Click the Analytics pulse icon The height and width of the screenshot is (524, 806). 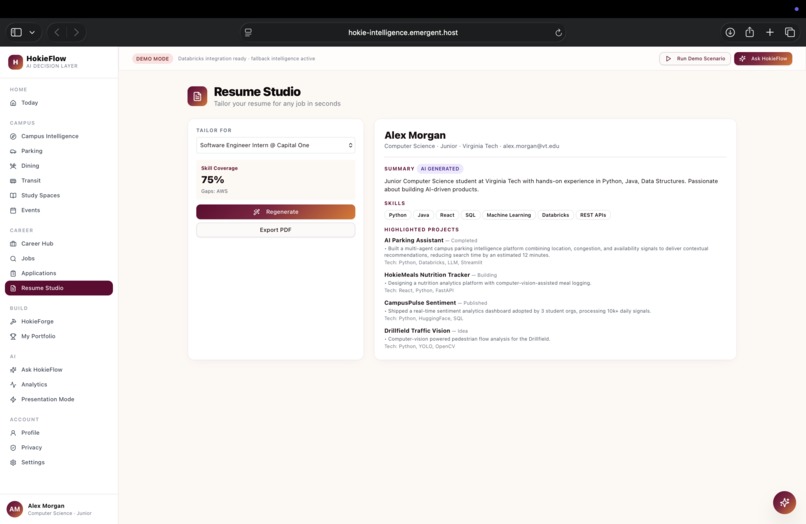coord(13,385)
